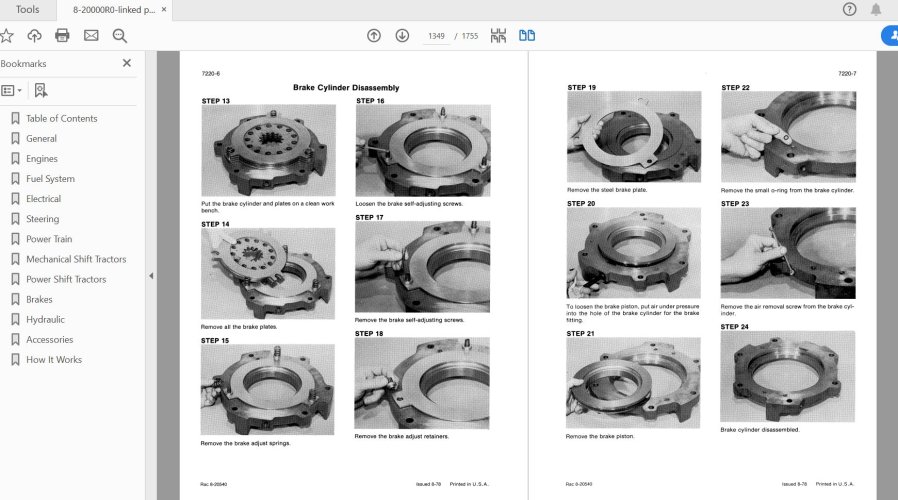Jump to the Power Shift Tractors bookmark

coord(66,279)
